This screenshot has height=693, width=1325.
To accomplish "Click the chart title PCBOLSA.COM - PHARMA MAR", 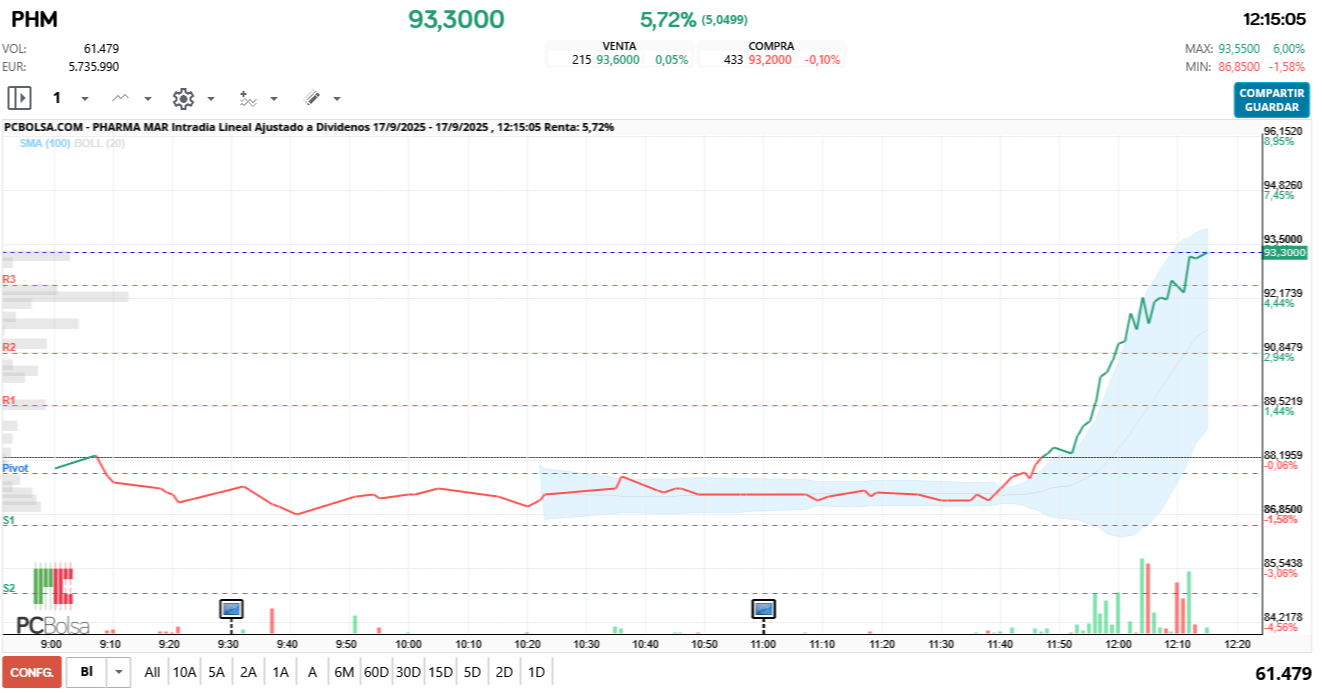I will click(85, 127).
